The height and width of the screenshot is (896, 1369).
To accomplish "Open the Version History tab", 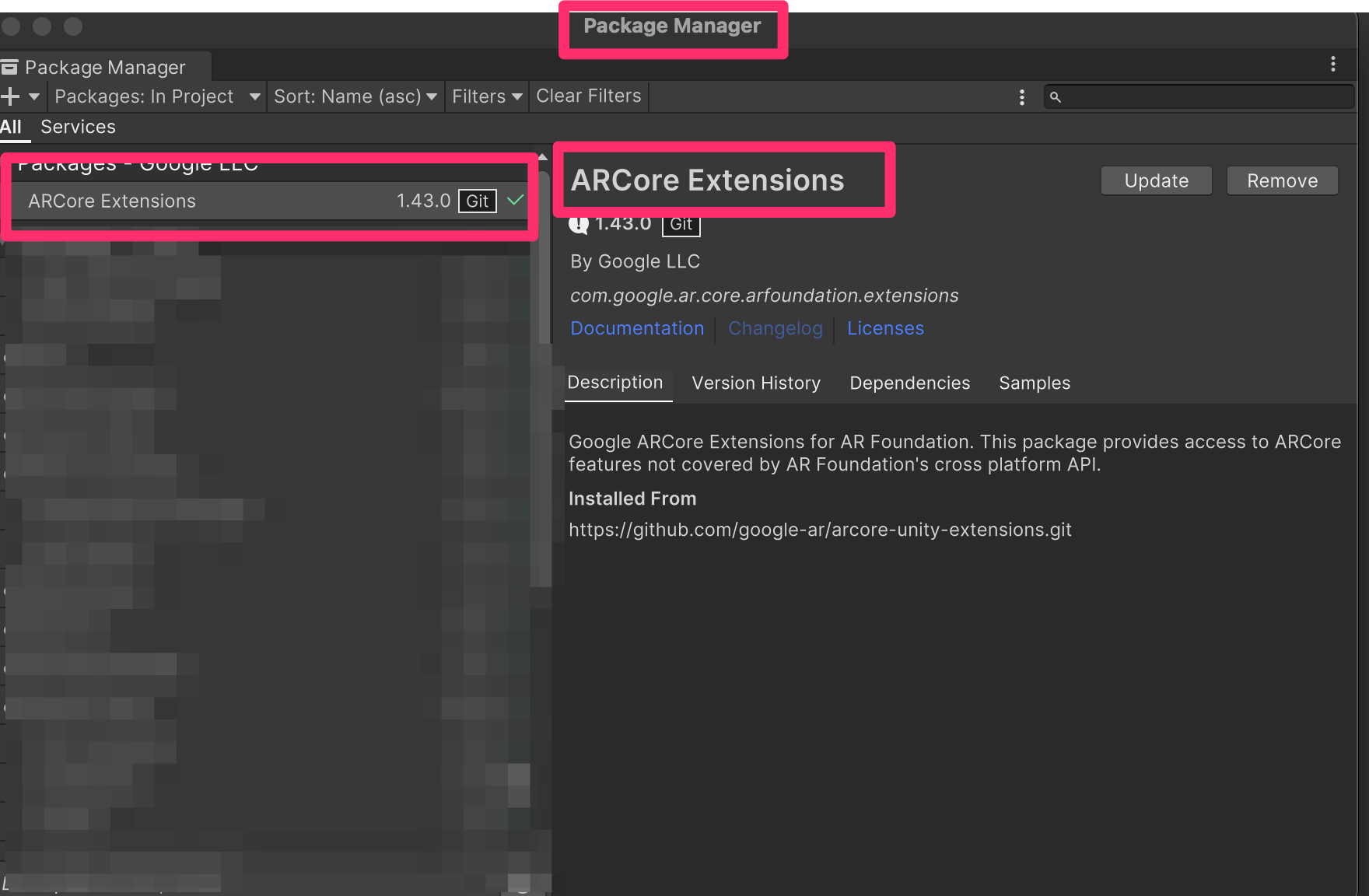I will tap(756, 383).
